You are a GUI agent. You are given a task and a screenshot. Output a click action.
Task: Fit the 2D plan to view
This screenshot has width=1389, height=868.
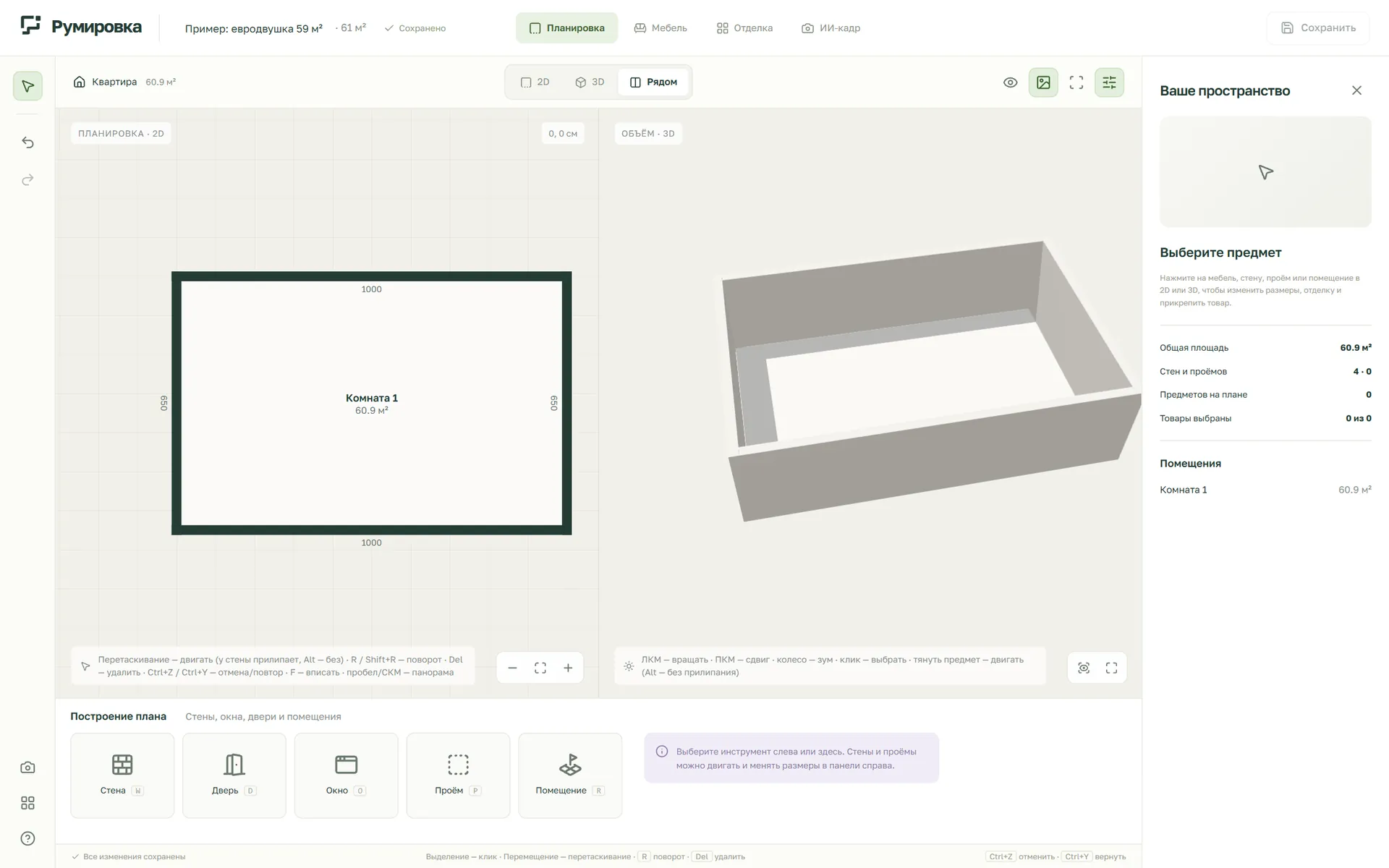pyautogui.click(x=540, y=668)
